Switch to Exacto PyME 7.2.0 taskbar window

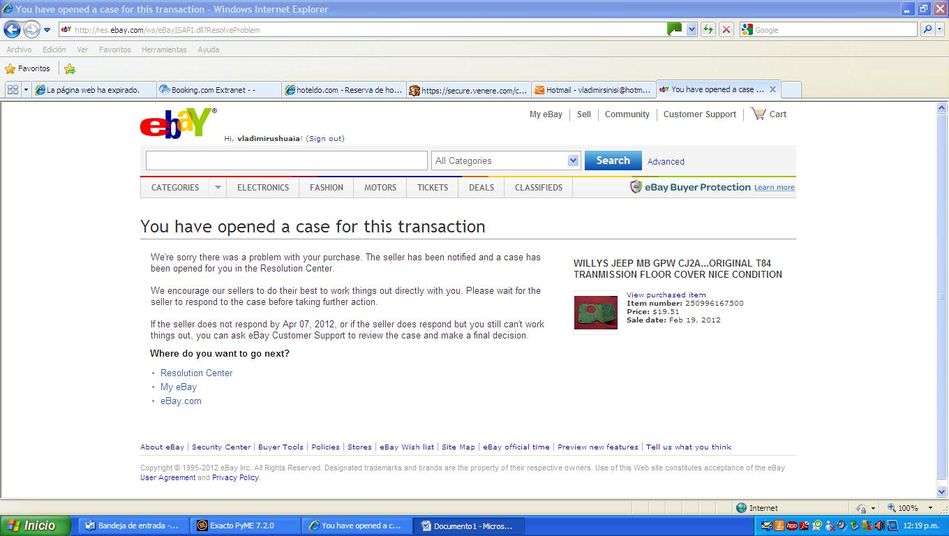coord(243,526)
